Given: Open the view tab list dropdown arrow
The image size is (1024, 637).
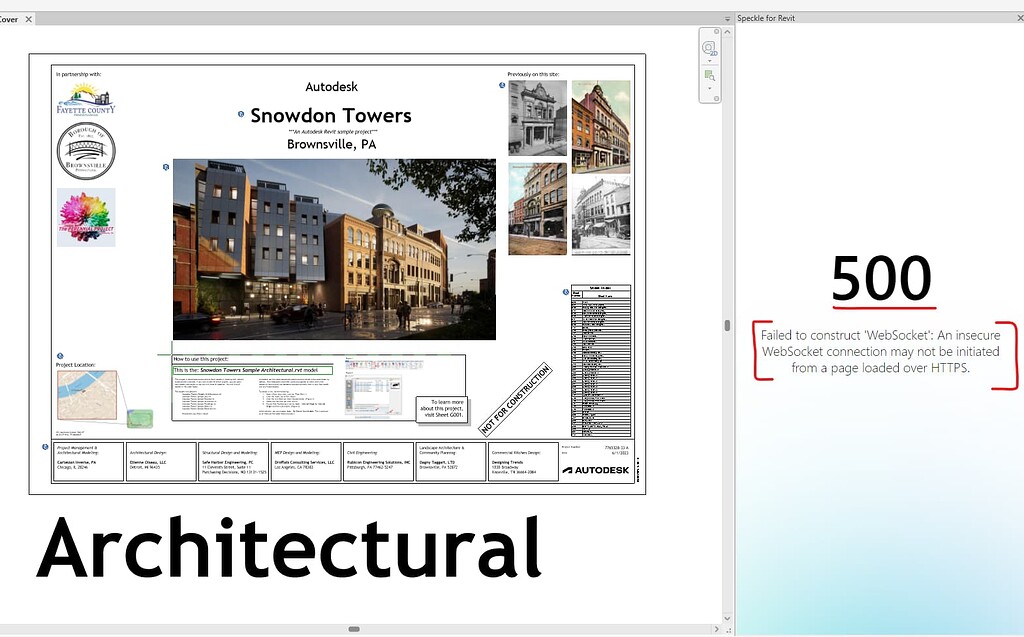Looking at the screenshot, I should (x=725, y=19).
